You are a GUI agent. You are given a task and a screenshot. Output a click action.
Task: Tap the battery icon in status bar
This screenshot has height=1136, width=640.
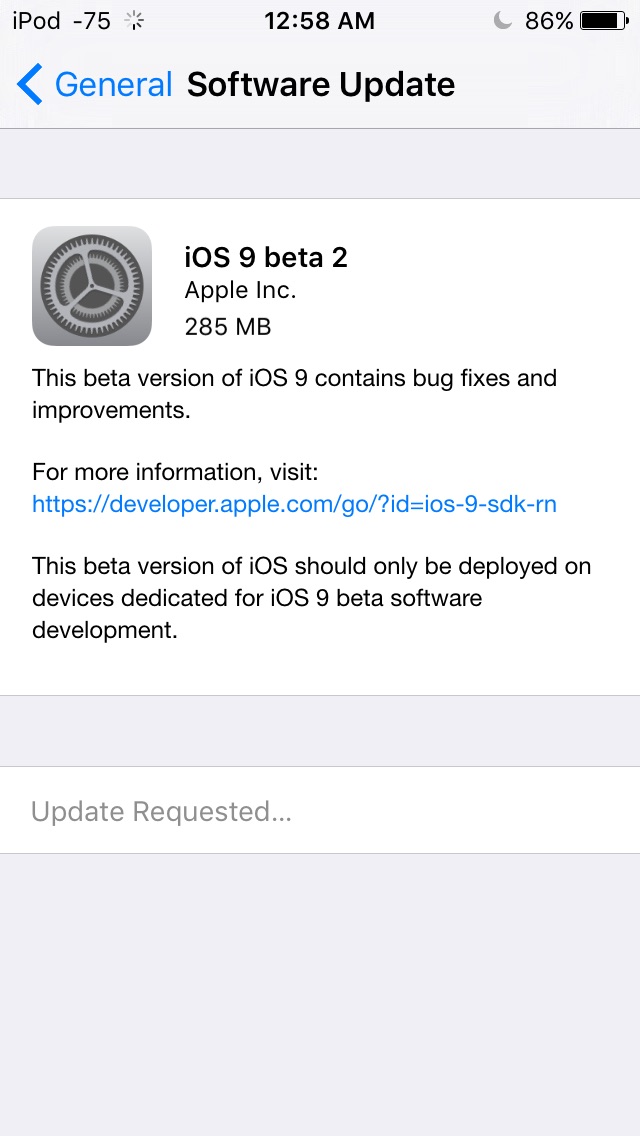[x=605, y=21]
